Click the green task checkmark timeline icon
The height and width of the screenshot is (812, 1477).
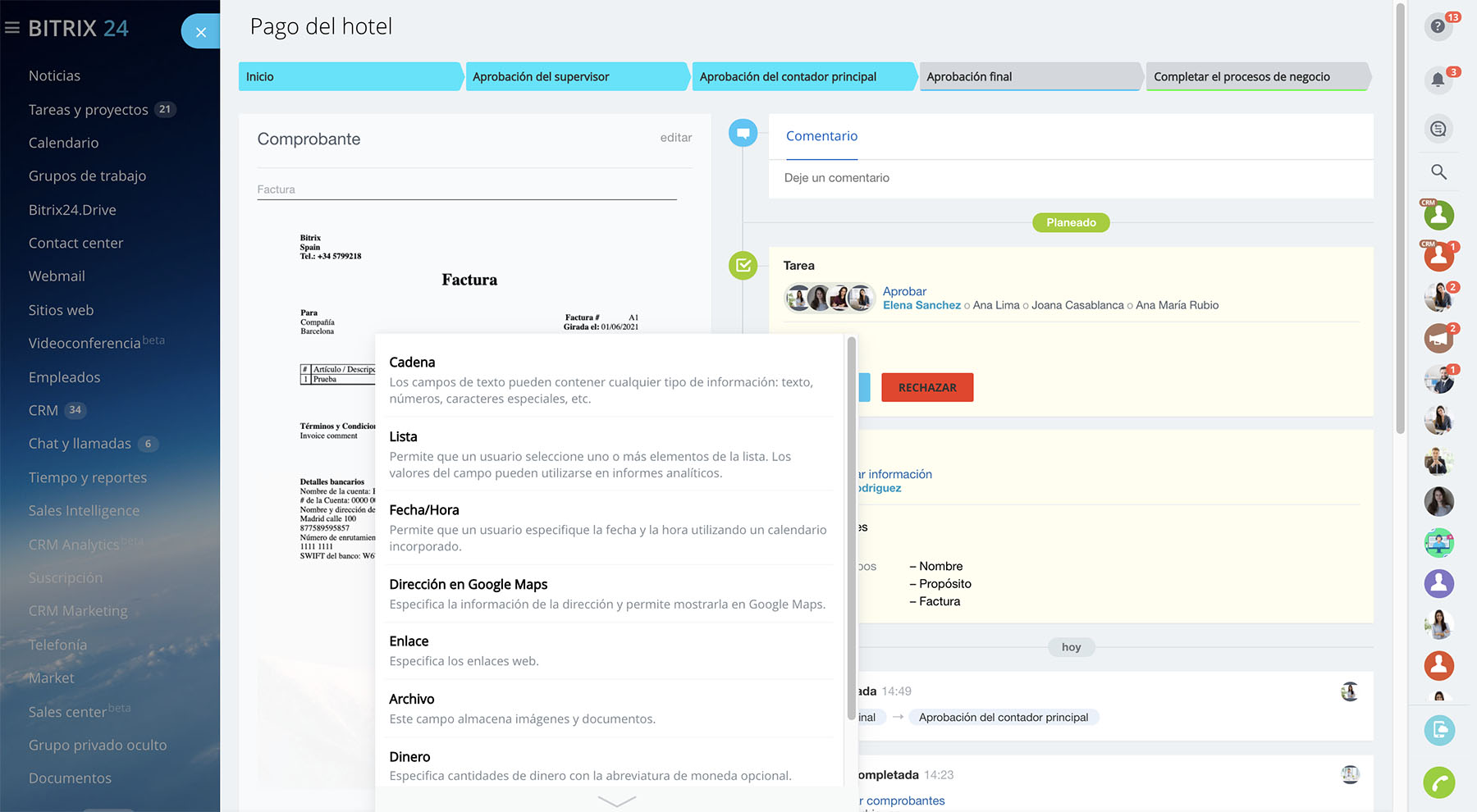tap(743, 265)
